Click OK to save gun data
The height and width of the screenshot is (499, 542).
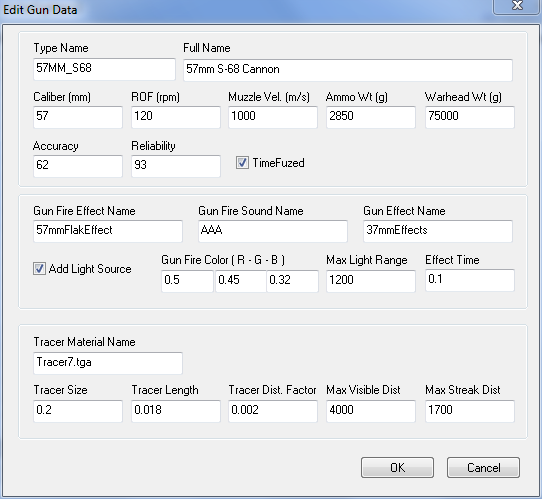pyautogui.click(x=397, y=468)
